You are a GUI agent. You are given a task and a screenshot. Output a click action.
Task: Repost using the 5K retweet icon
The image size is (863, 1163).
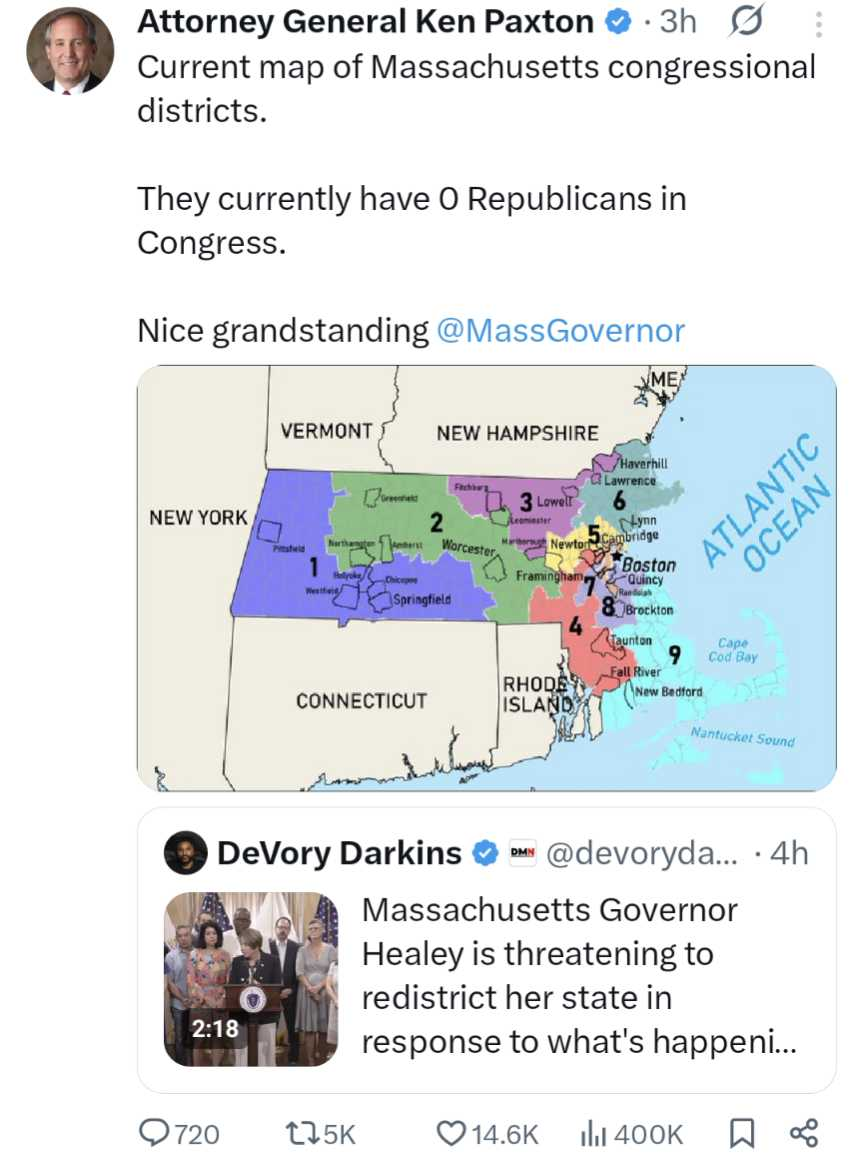click(x=320, y=1134)
